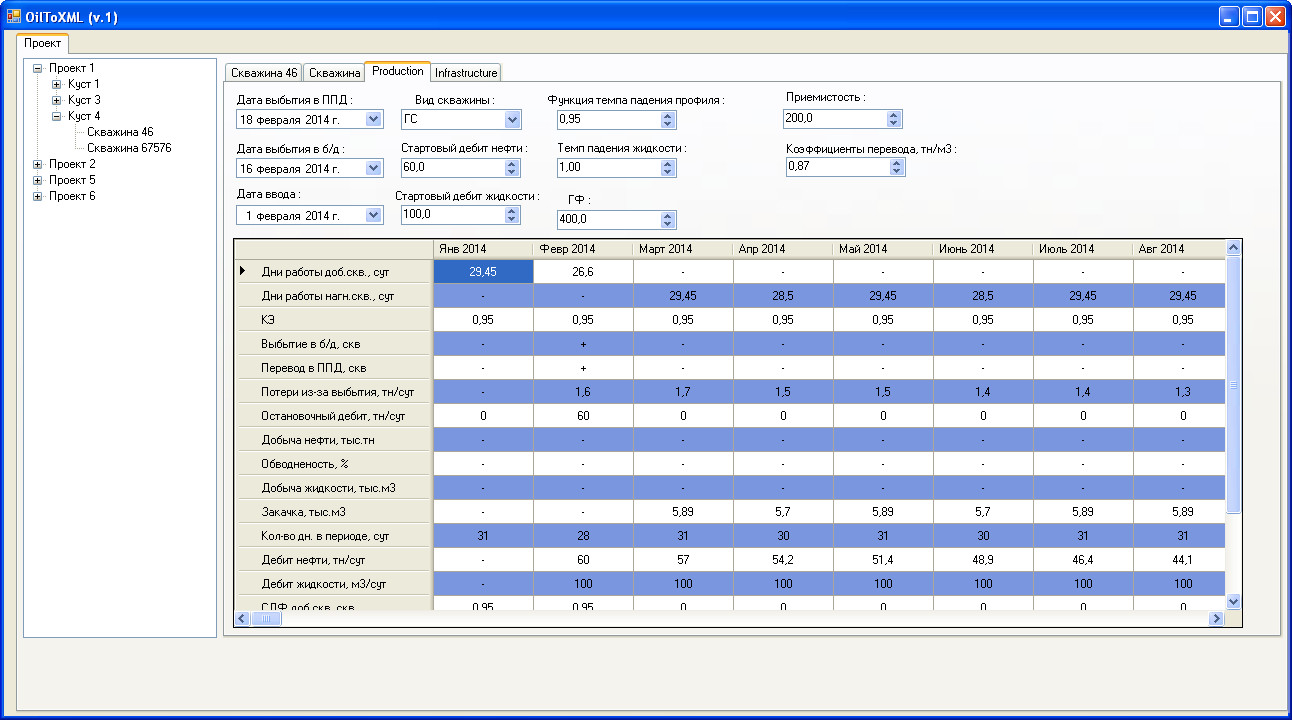The width and height of the screenshot is (1292, 720).
Task: Select Скважина 46 in the project tree
Action: coord(120,132)
